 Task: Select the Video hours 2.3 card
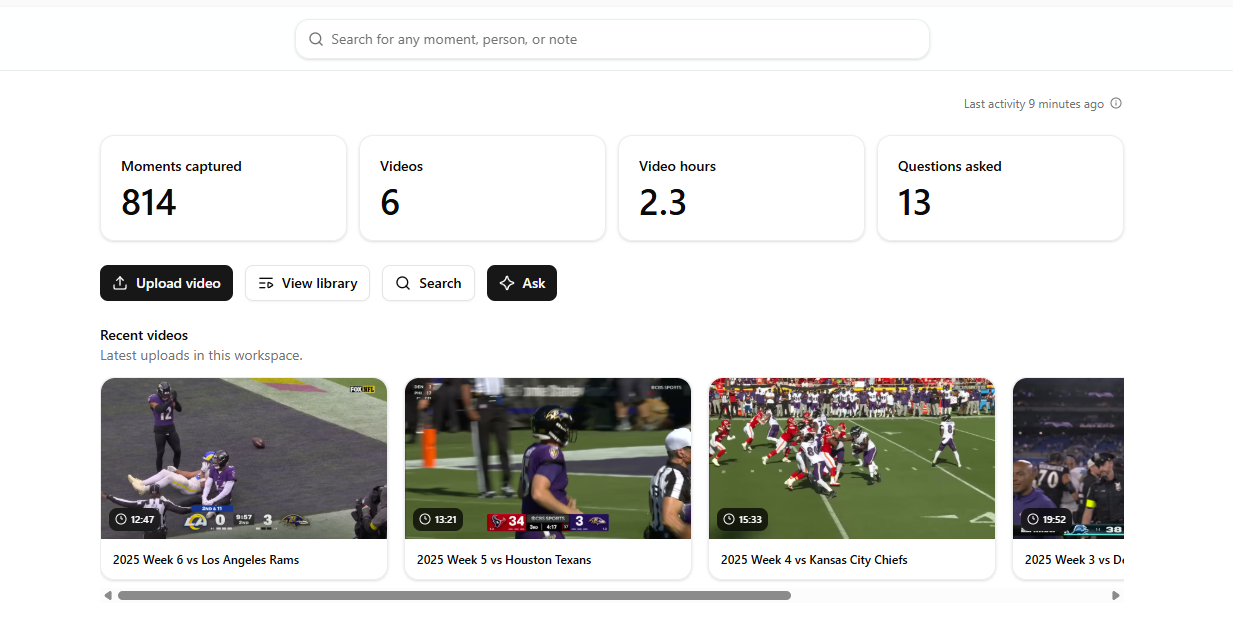(x=741, y=188)
